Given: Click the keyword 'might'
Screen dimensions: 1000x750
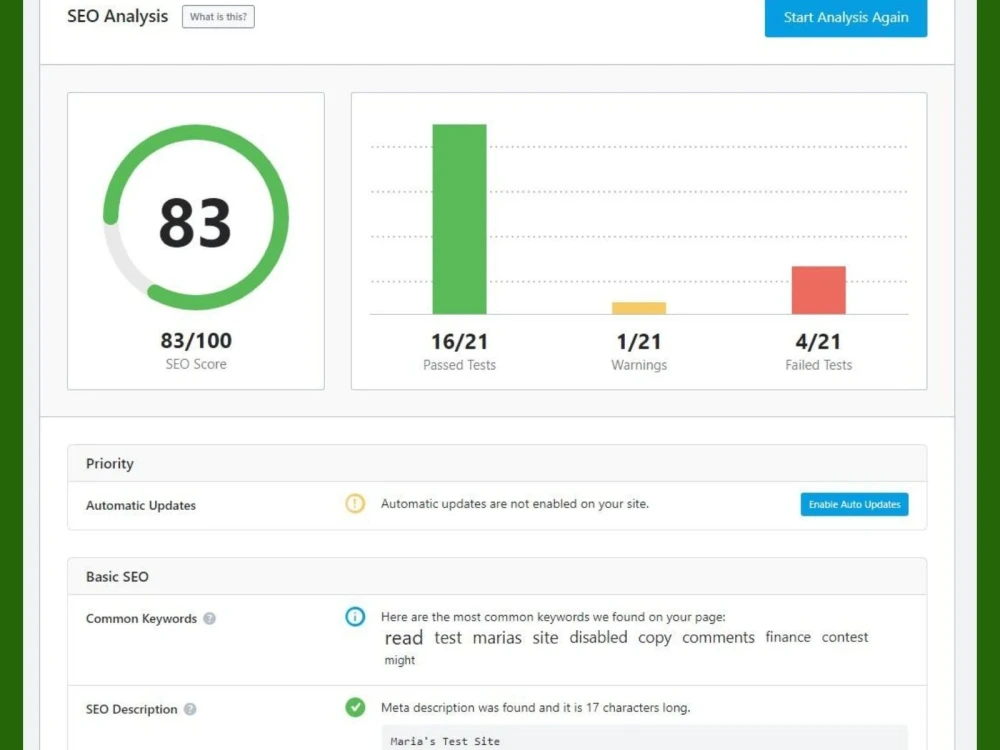Looking at the screenshot, I should [400, 661].
